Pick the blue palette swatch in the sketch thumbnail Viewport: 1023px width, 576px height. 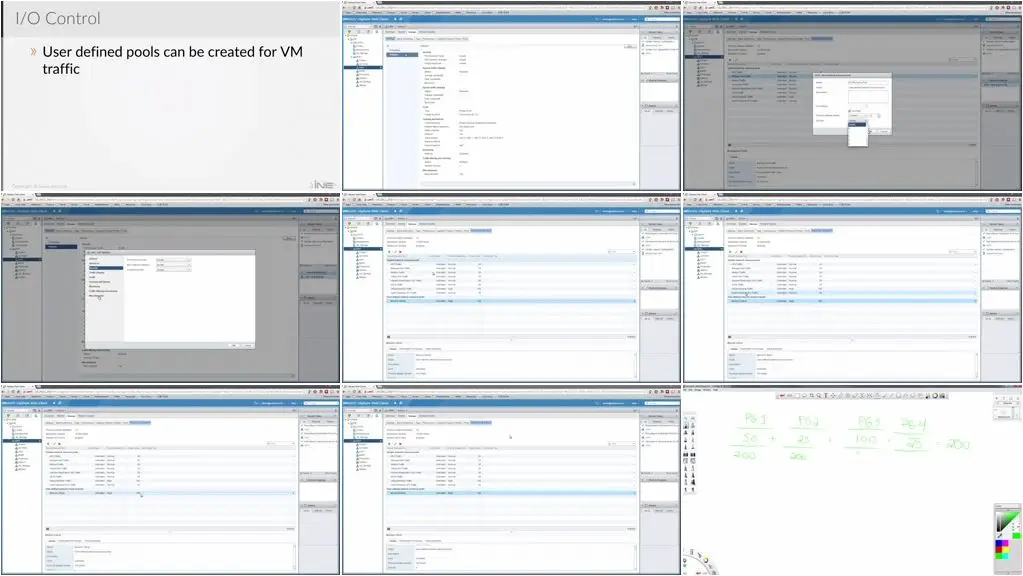click(1000, 543)
